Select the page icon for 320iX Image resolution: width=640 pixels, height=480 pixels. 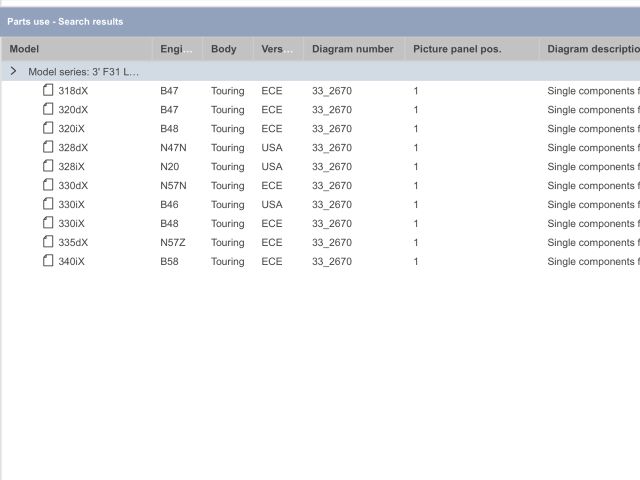click(x=48, y=129)
